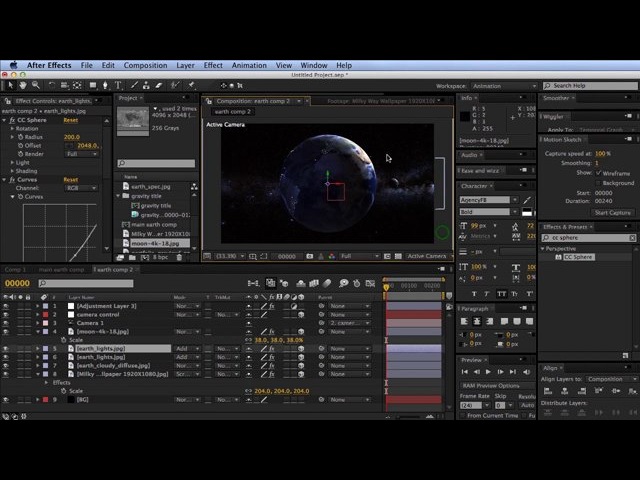Pick the Pen tool

[105, 86]
